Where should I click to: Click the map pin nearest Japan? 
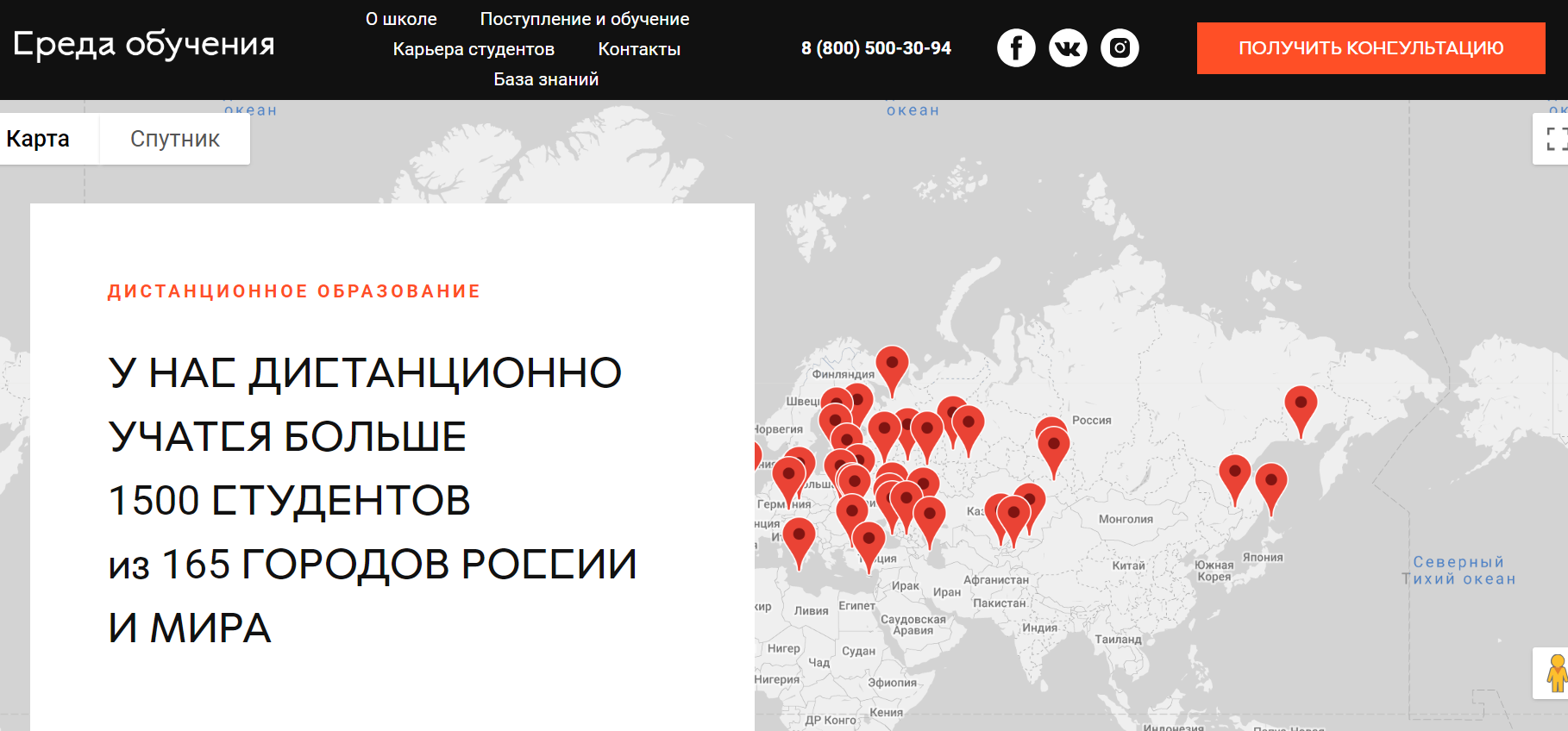pos(1271,489)
